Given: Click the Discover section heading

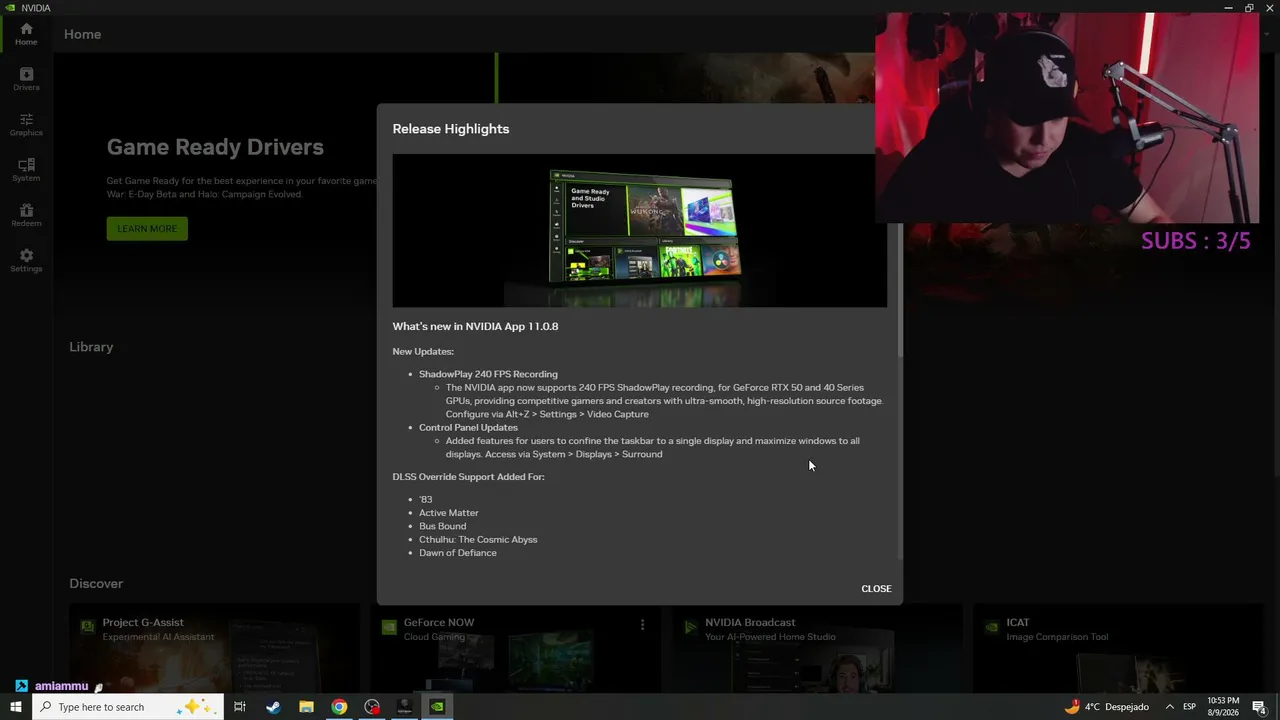Looking at the screenshot, I should coord(96,584).
